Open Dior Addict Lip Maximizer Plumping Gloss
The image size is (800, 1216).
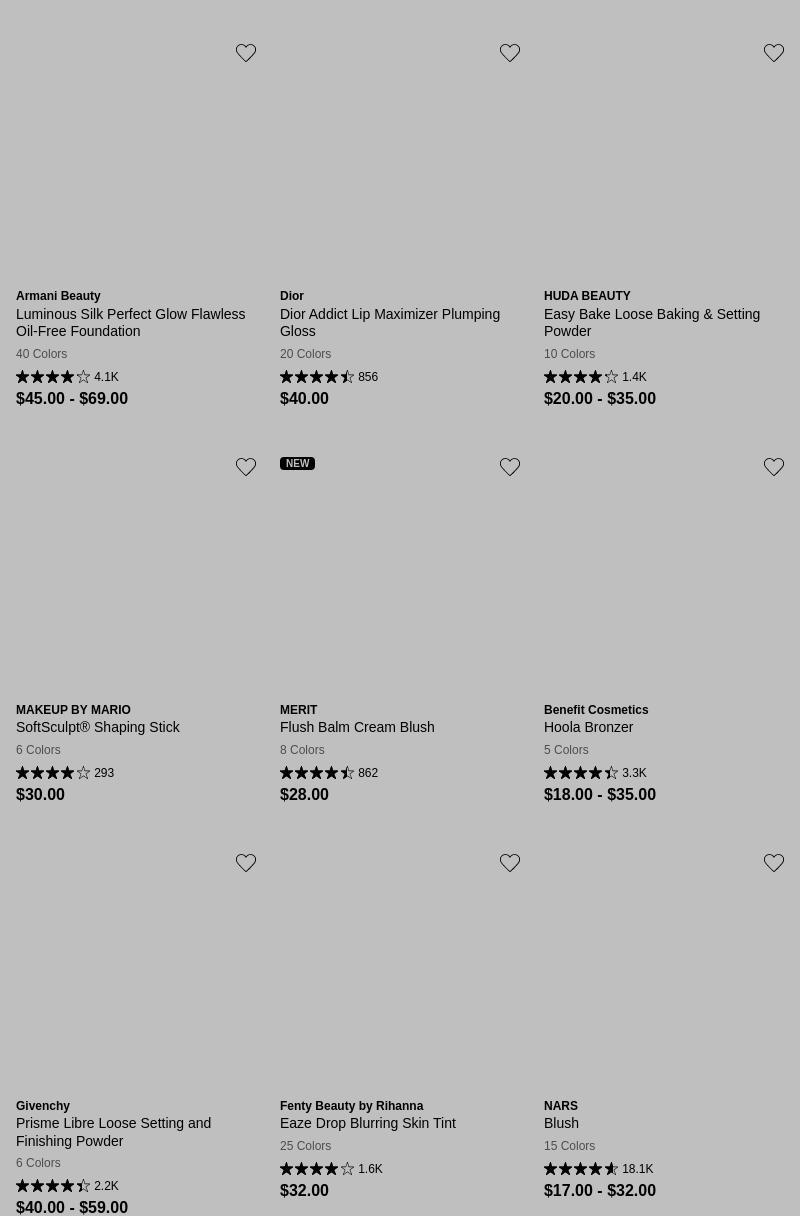pyautogui.click(x=390, y=322)
